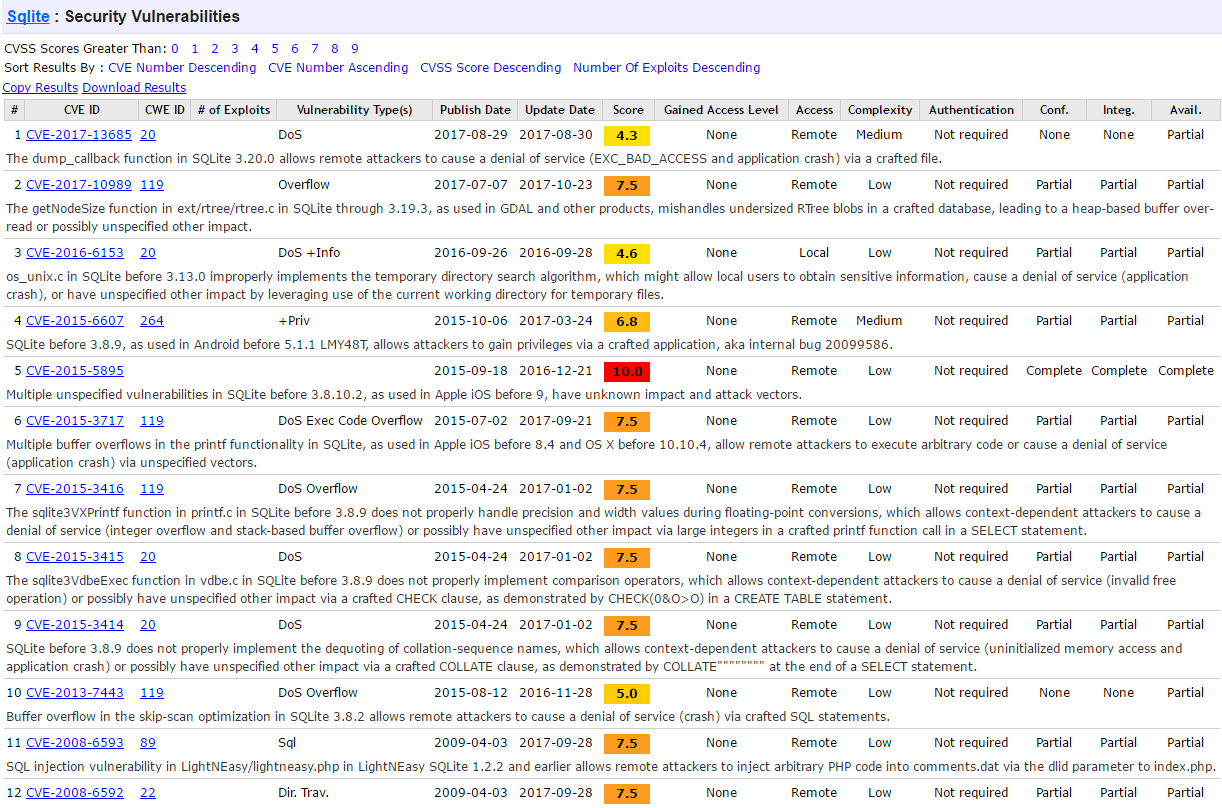Image resolution: width=1222 pixels, height=808 pixels.
Task: Filter CVSS scores greater than 5
Action: click(275, 48)
